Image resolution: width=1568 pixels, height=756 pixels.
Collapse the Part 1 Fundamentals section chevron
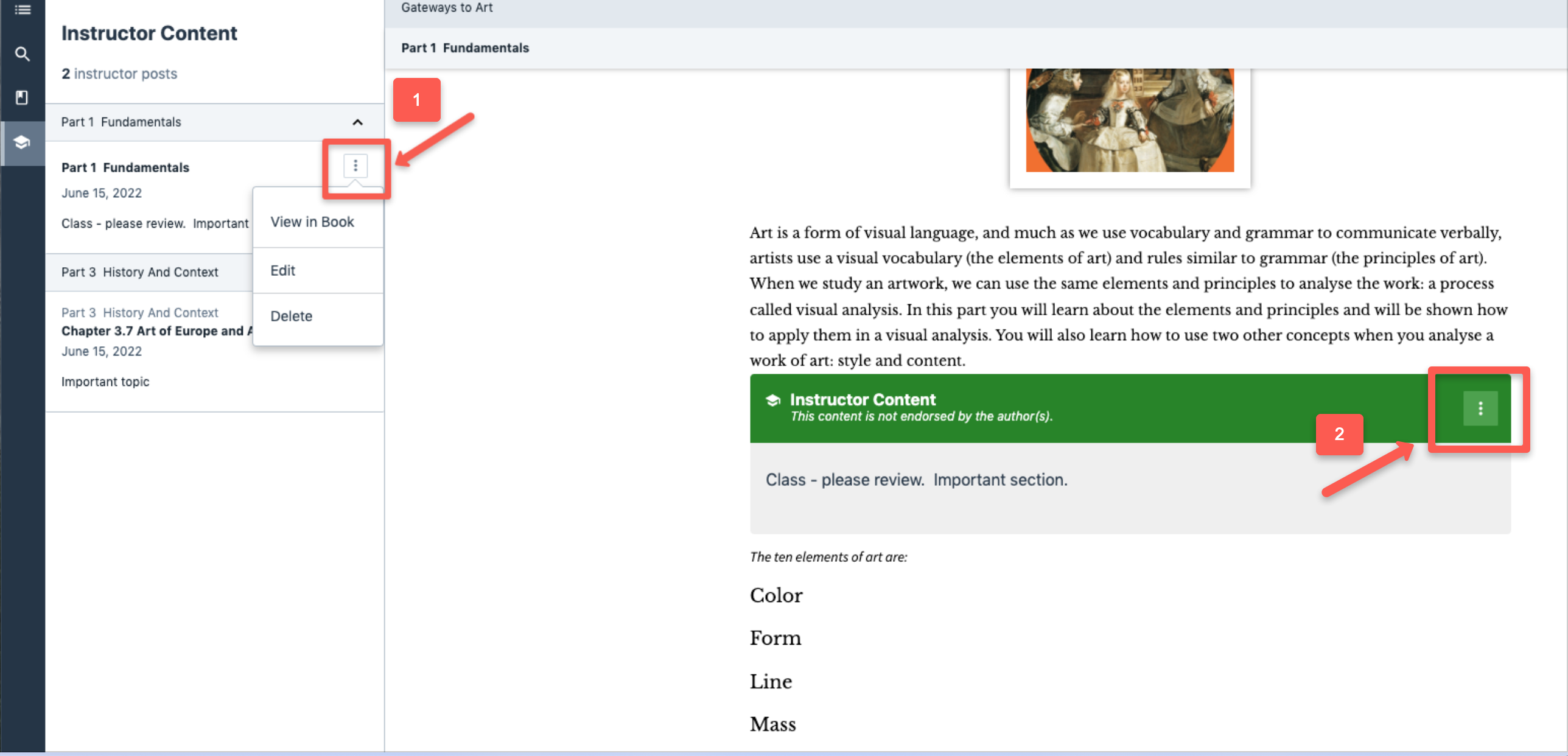pyautogui.click(x=357, y=122)
